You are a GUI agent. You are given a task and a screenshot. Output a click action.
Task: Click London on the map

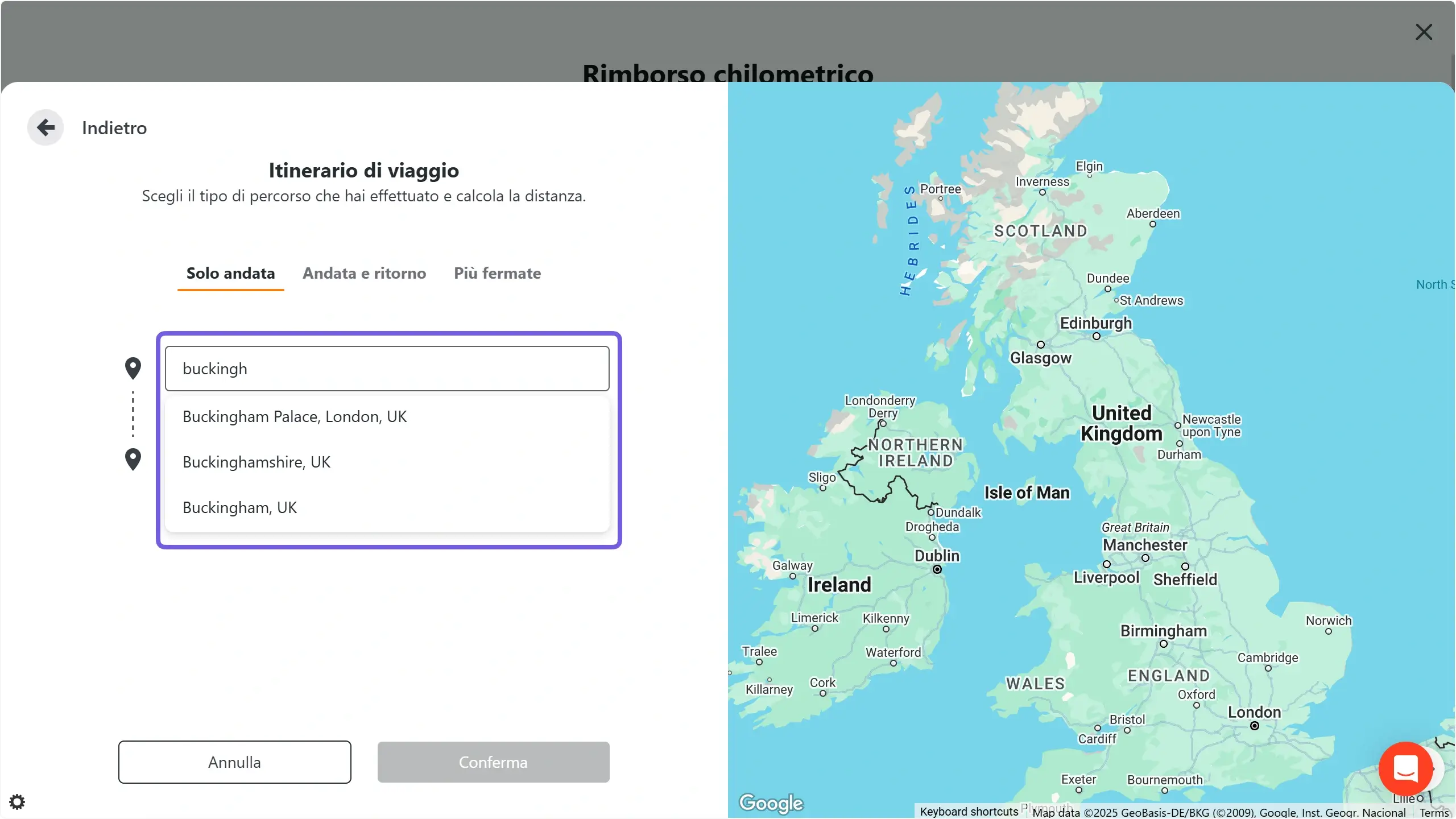coord(1254,712)
